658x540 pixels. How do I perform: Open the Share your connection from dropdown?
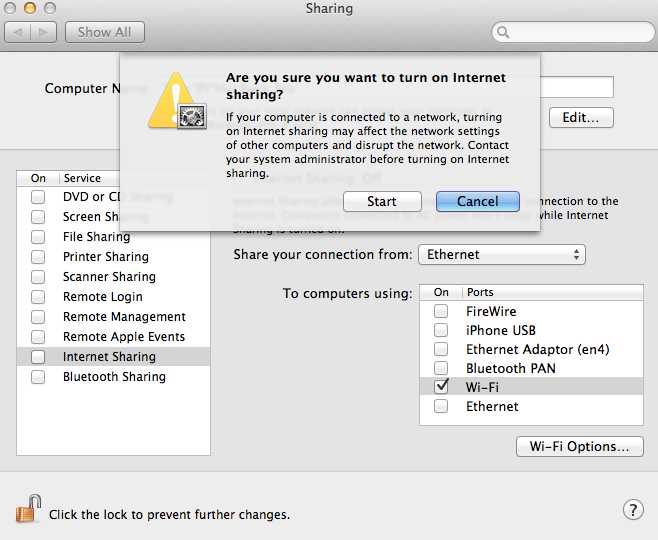point(502,255)
